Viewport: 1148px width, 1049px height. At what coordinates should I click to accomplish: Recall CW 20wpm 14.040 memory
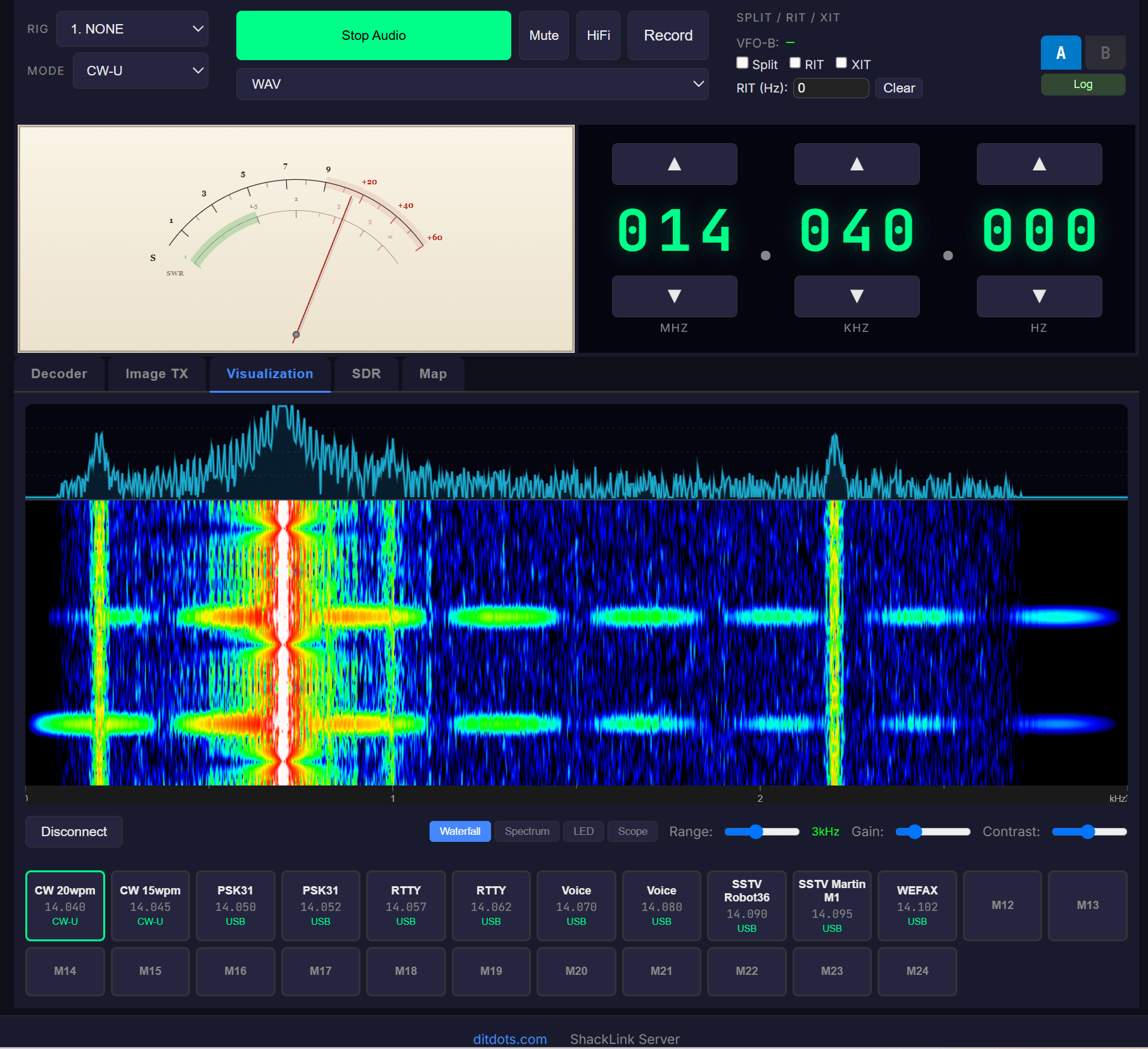click(x=65, y=905)
